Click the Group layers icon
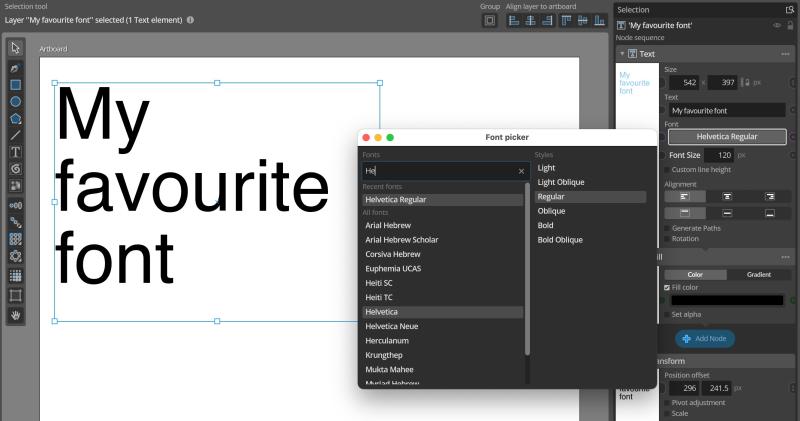 pyautogui.click(x=489, y=20)
